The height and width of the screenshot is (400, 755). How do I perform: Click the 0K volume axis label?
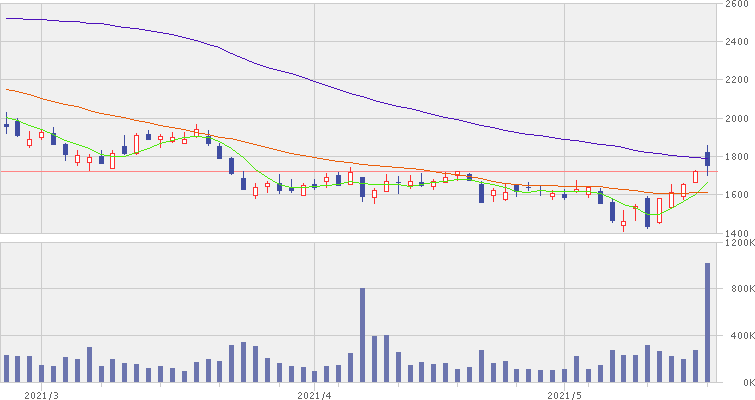[742, 383]
